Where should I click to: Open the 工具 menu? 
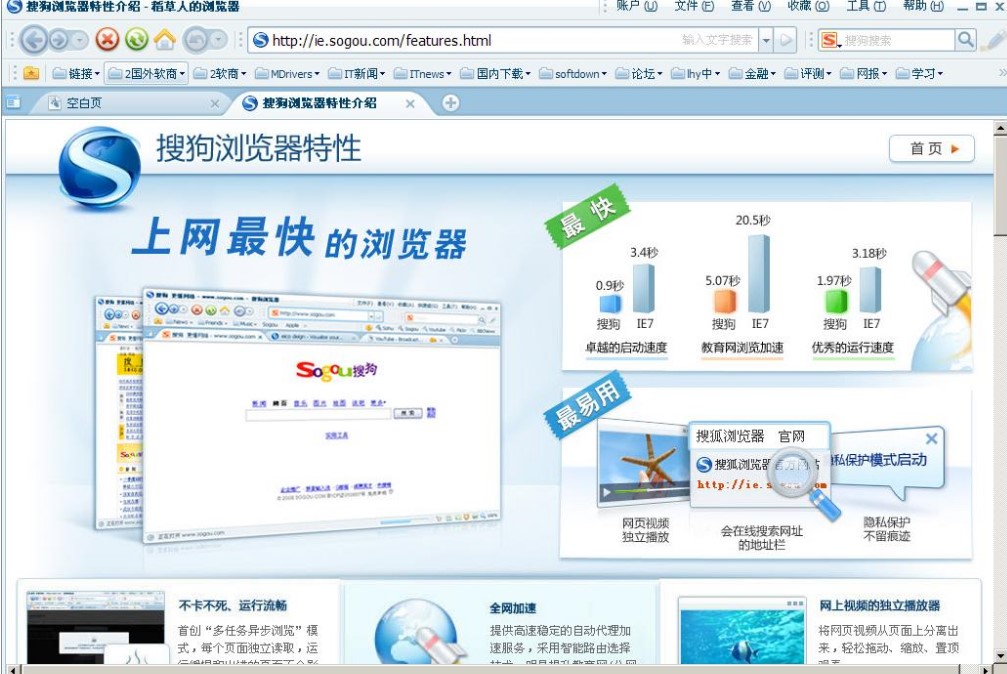(x=866, y=6)
